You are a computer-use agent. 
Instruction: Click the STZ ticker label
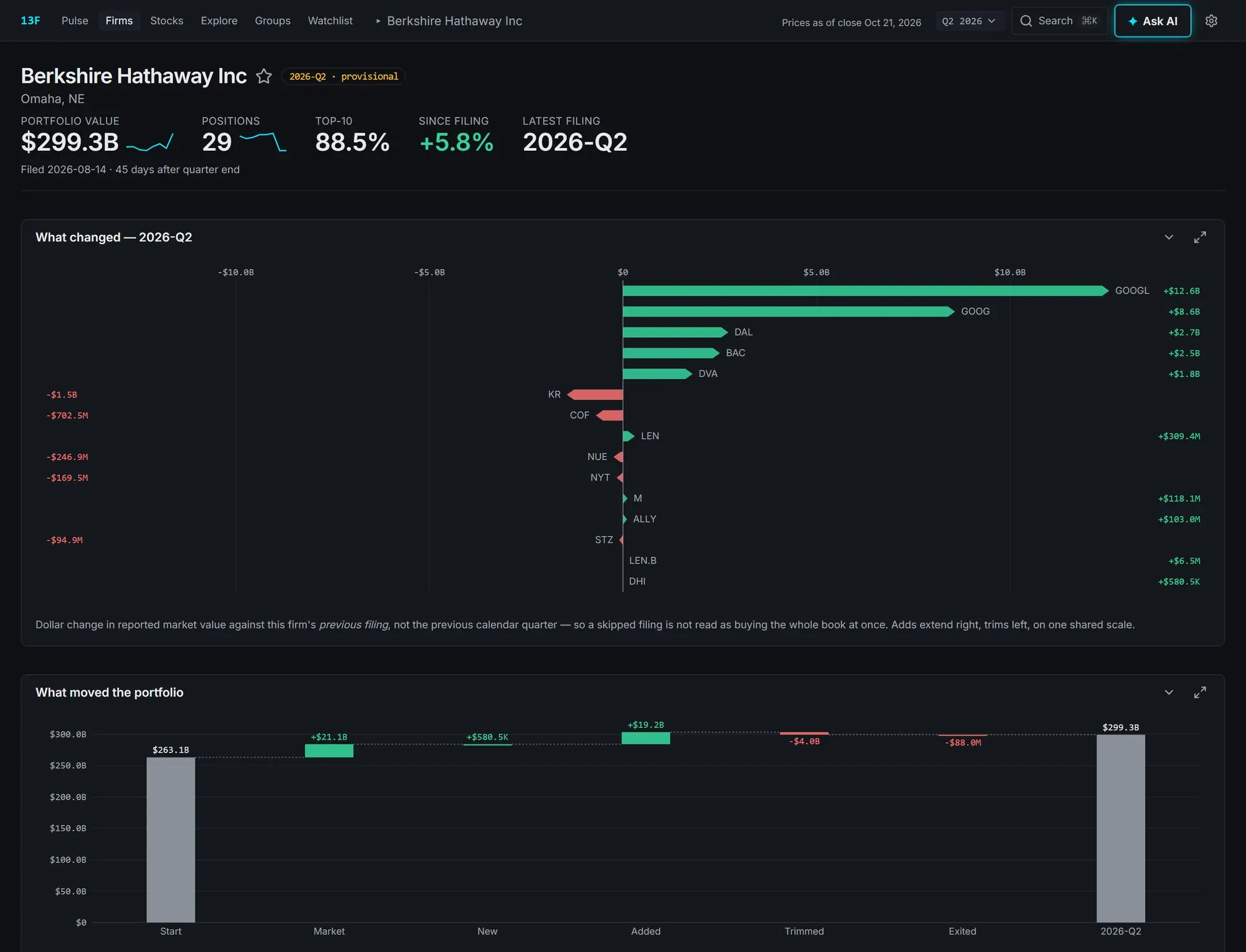(604, 540)
